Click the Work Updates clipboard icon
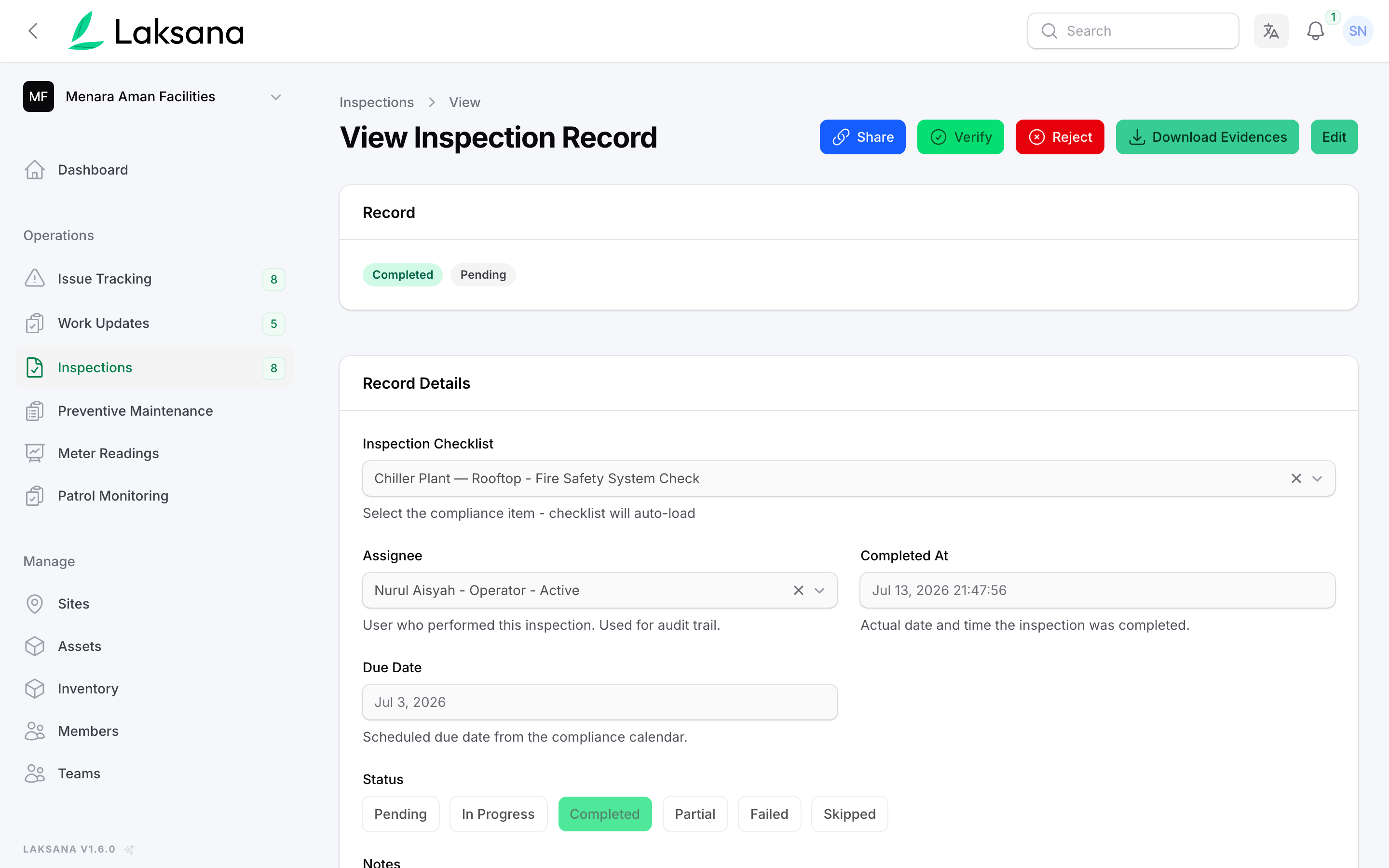Screen dimensions: 1389x868 pyautogui.click(x=34, y=323)
